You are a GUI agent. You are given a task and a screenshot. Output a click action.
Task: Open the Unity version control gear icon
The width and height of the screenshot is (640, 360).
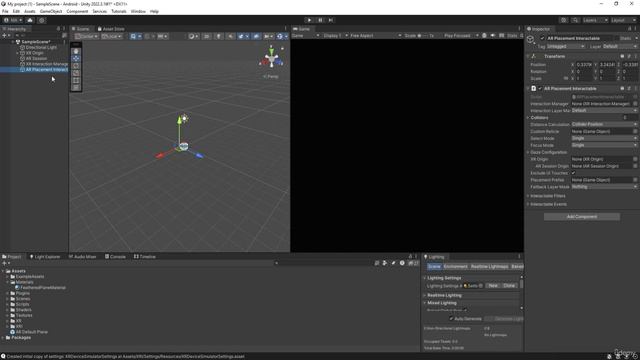click(42, 20)
